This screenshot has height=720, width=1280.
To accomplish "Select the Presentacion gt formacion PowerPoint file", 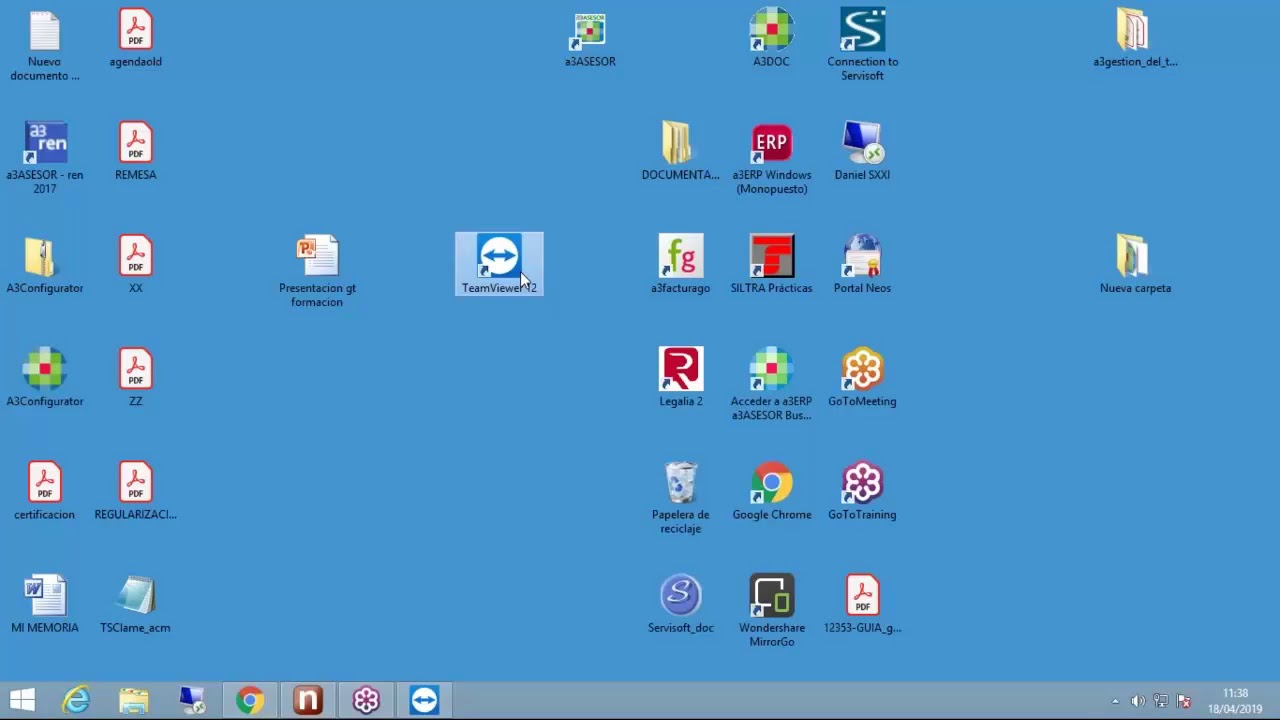I will pos(317,272).
